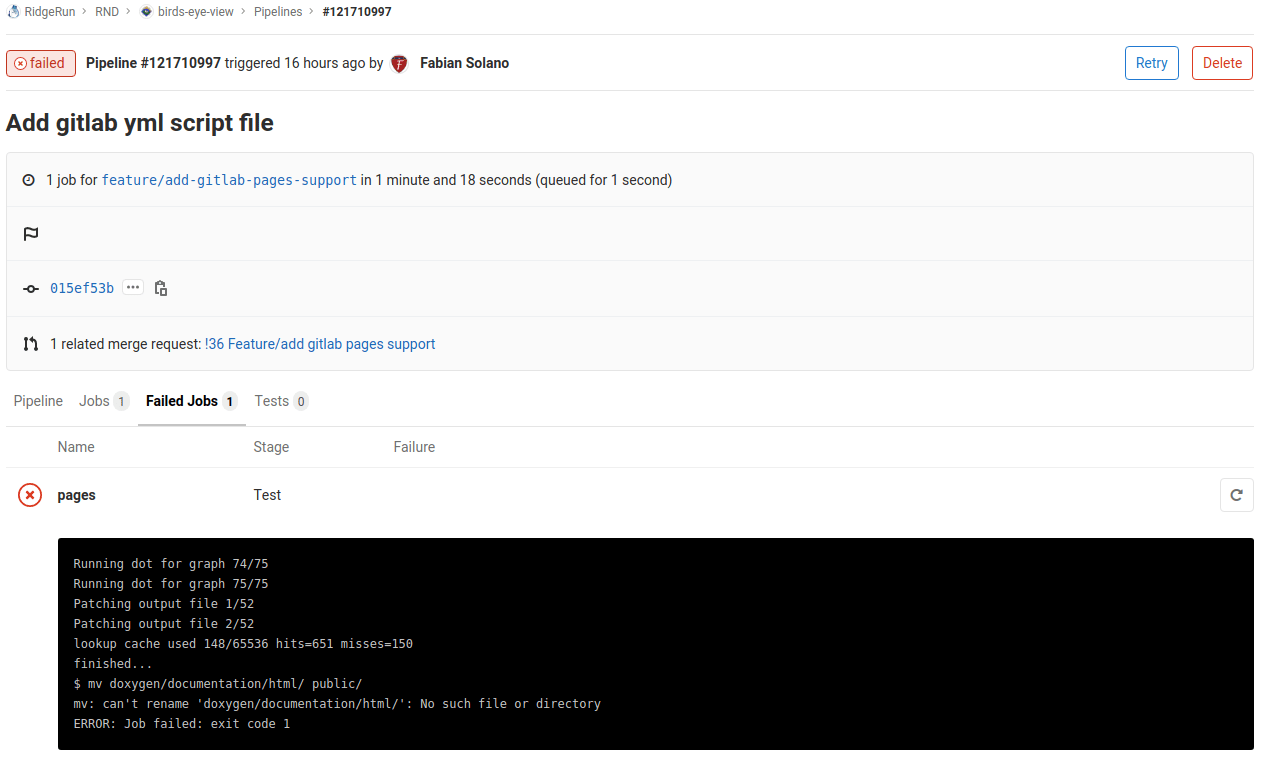Click the failed status icon beside pages
The height and width of the screenshot is (762, 1276).
pyautogui.click(x=29, y=494)
